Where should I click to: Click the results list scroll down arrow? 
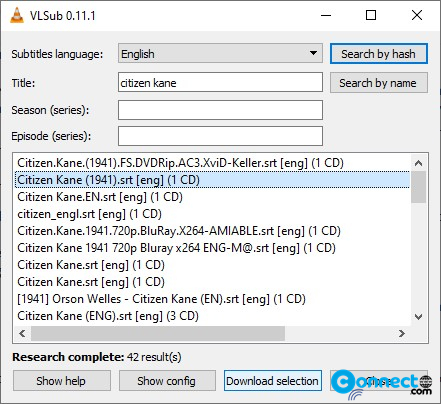click(419, 317)
